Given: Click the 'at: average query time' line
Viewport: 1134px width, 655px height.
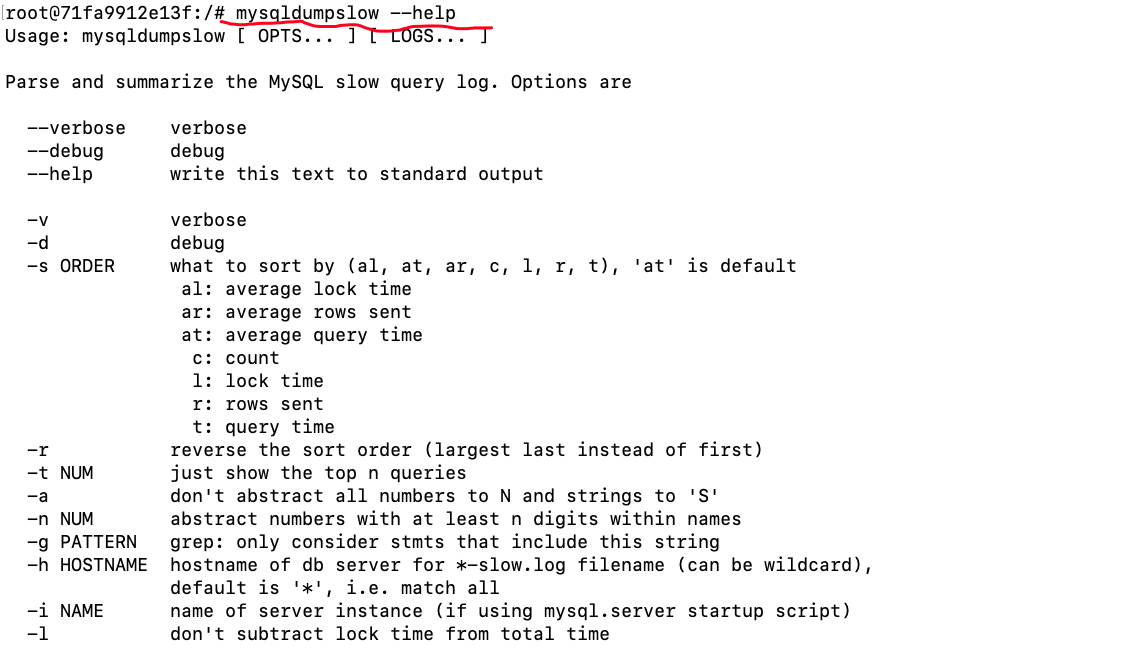Looking at the screenshot, I should coord(301,335).
